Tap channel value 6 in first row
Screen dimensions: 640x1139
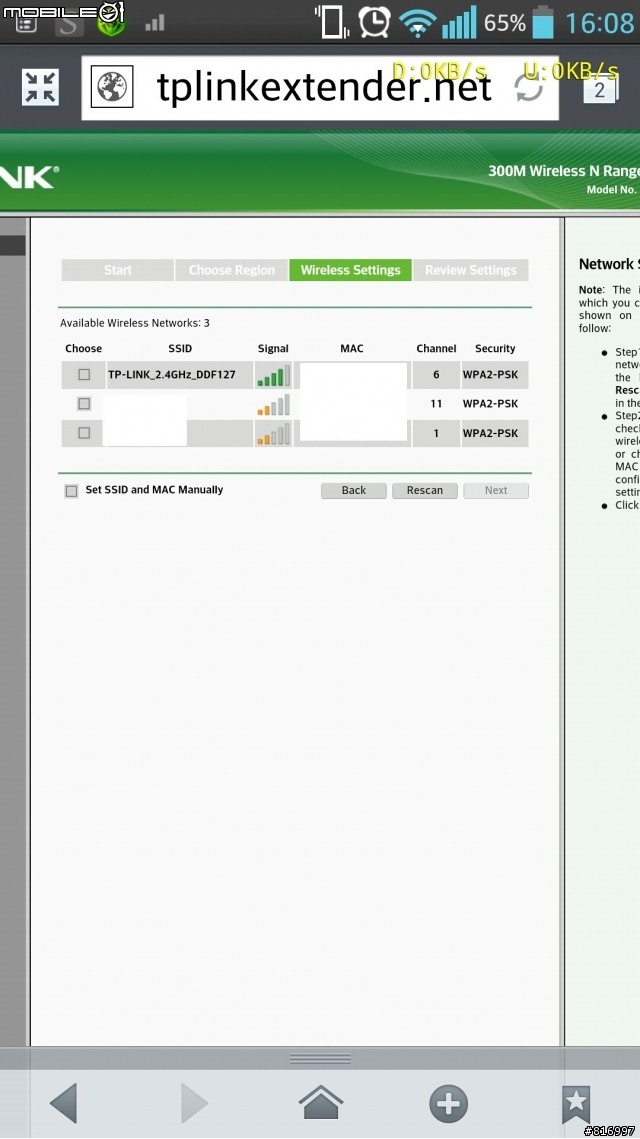436,375
